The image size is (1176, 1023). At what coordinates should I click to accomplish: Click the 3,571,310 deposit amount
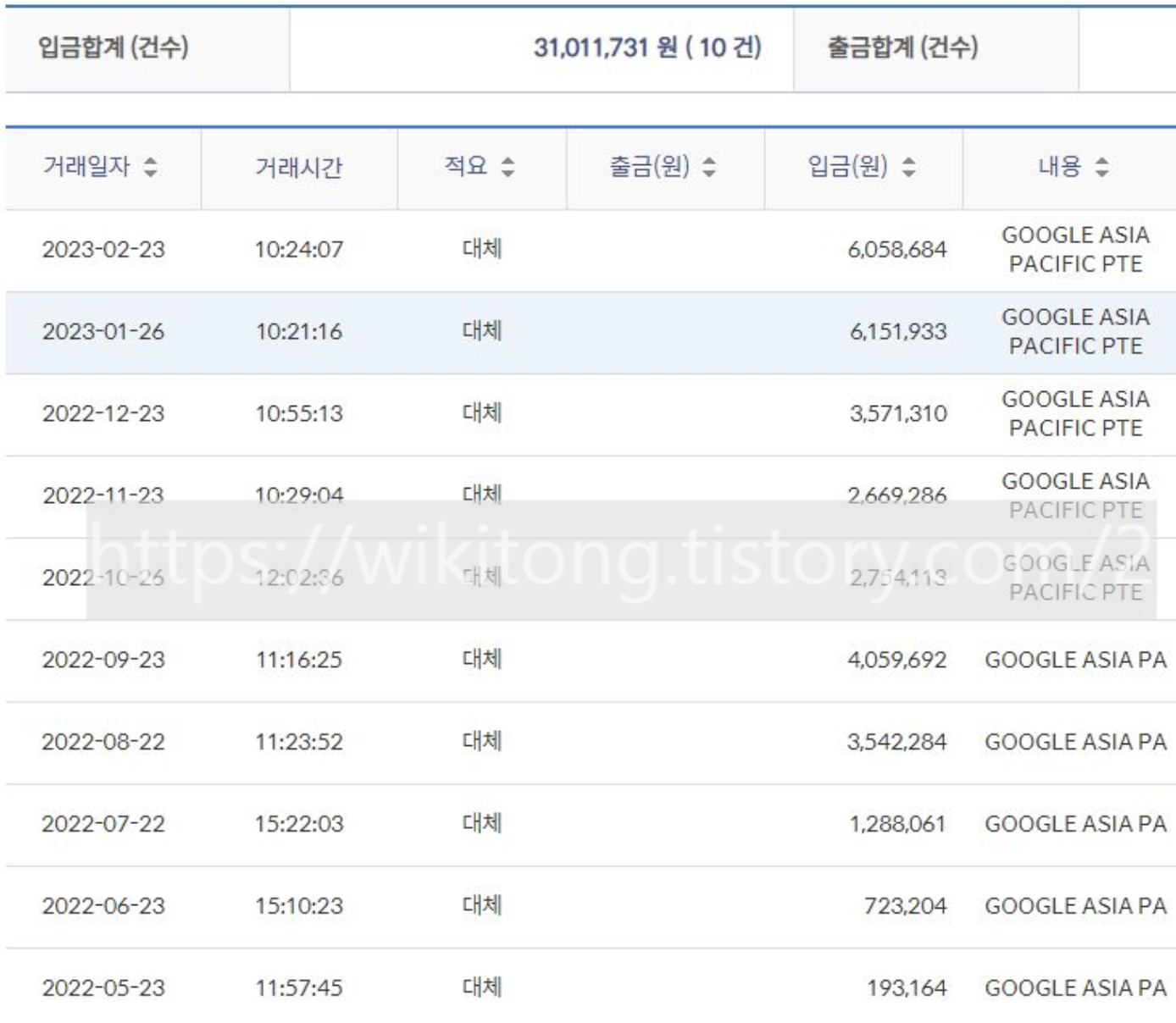click(x=898, y=414)
